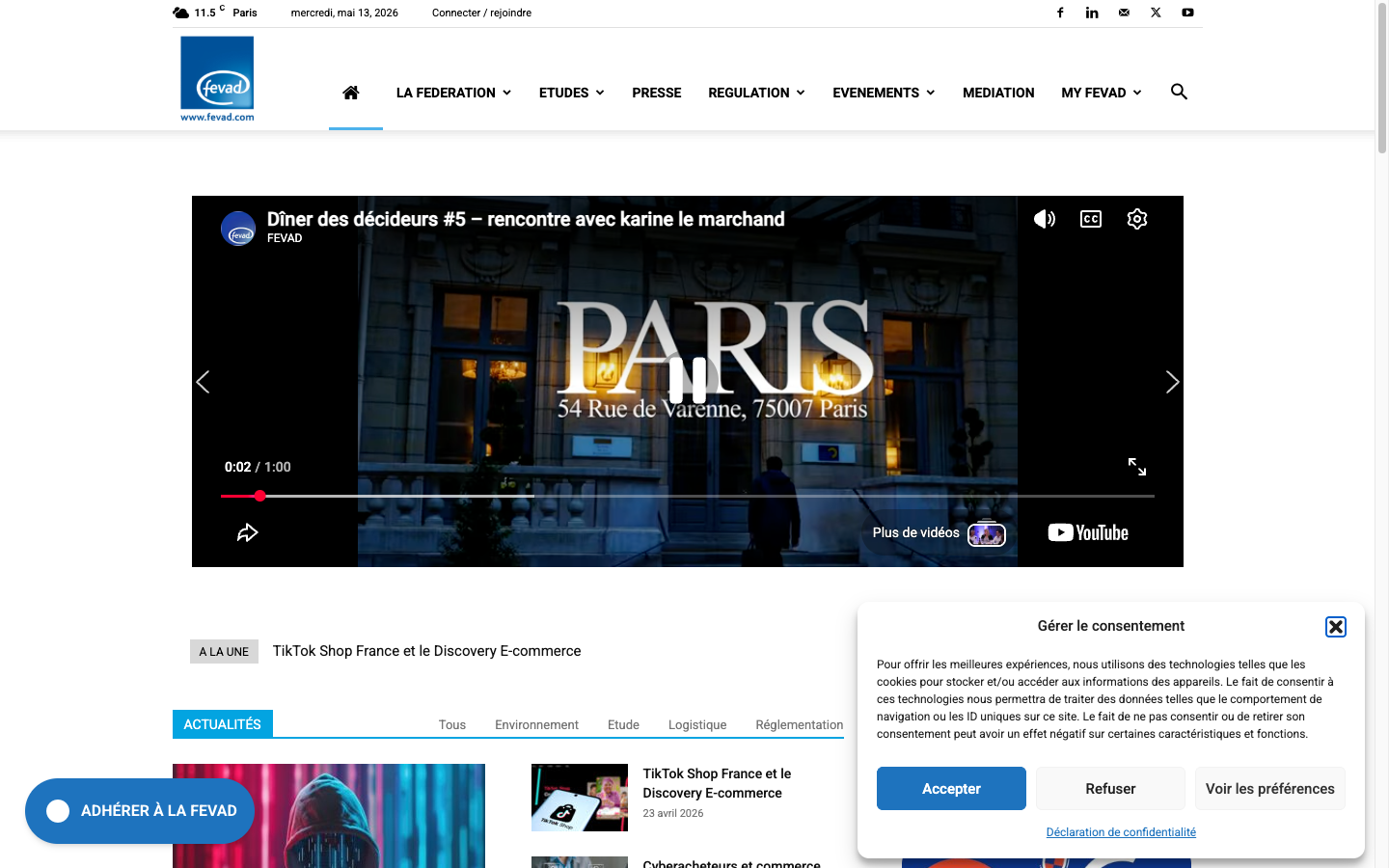Select the Environnement filter tab
Viewport: 1389px width, 868px height.
coord(536,725)
